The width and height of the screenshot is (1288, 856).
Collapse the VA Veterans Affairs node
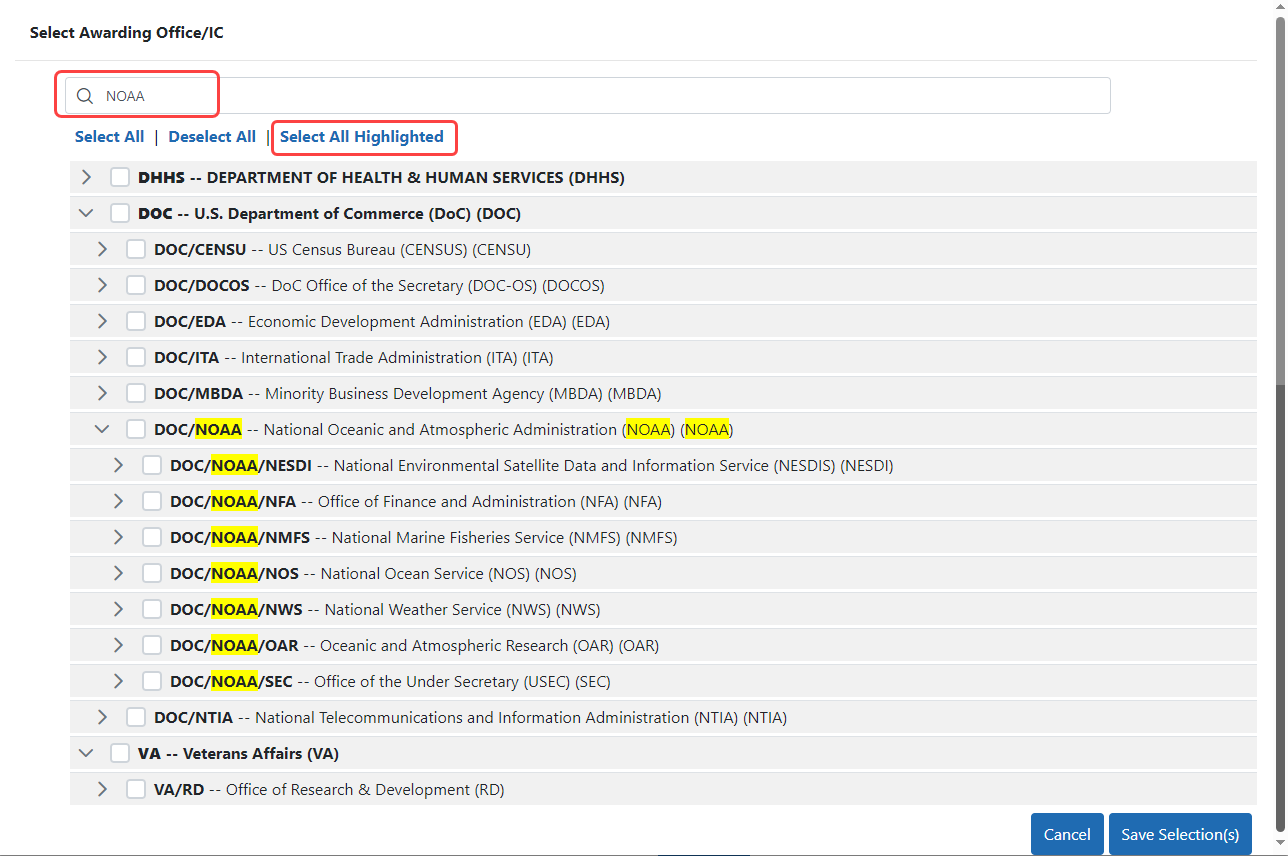coord(86,753)
